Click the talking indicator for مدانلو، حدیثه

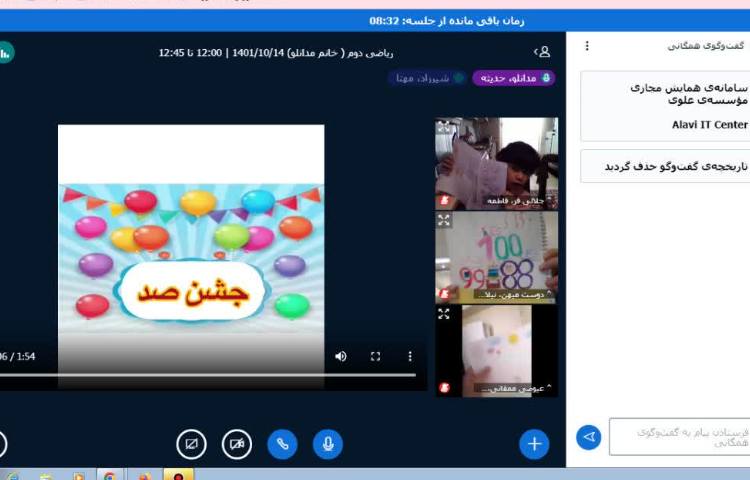(514, 78)
